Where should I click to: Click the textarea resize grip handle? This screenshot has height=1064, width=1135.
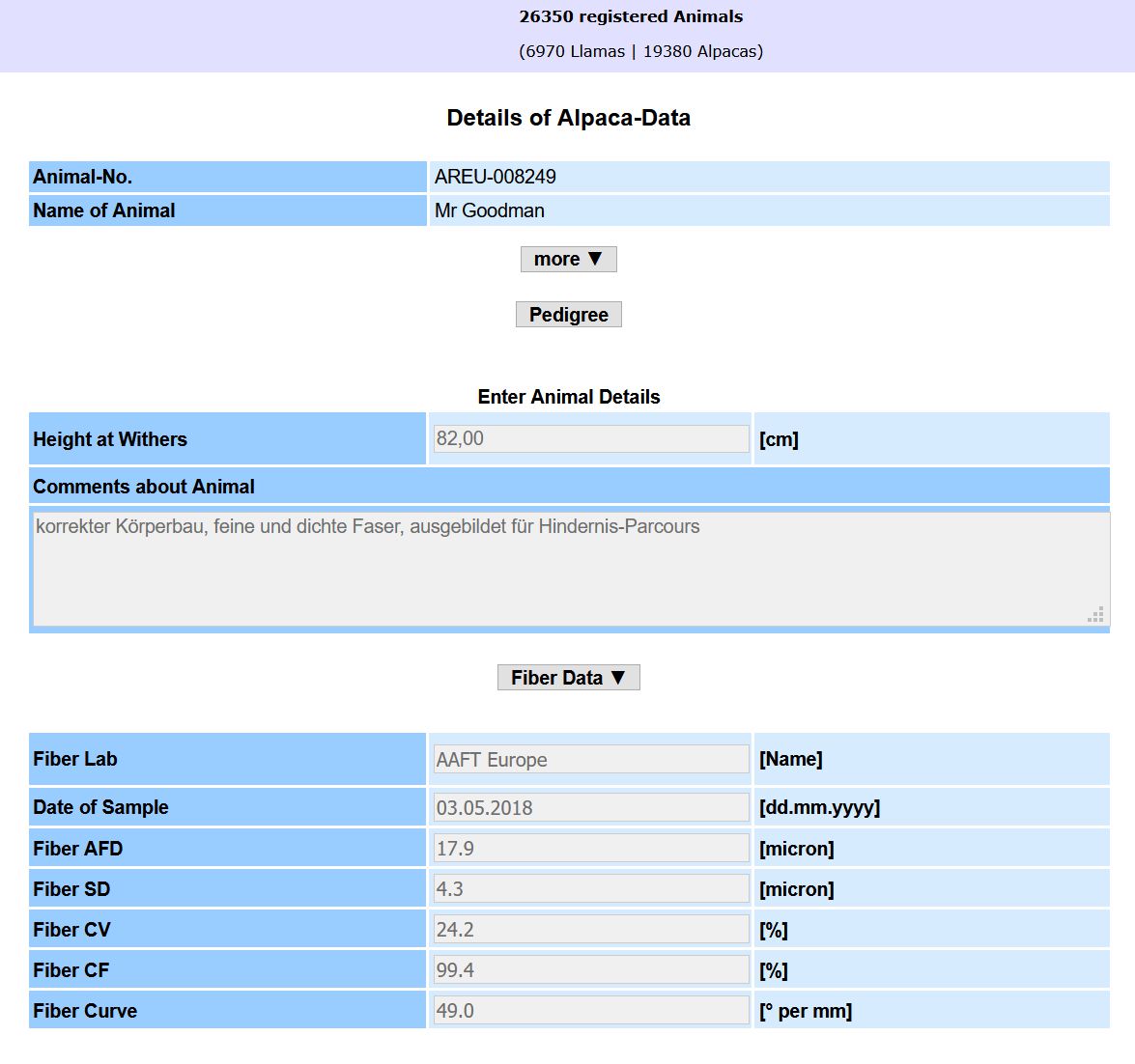1096,615
